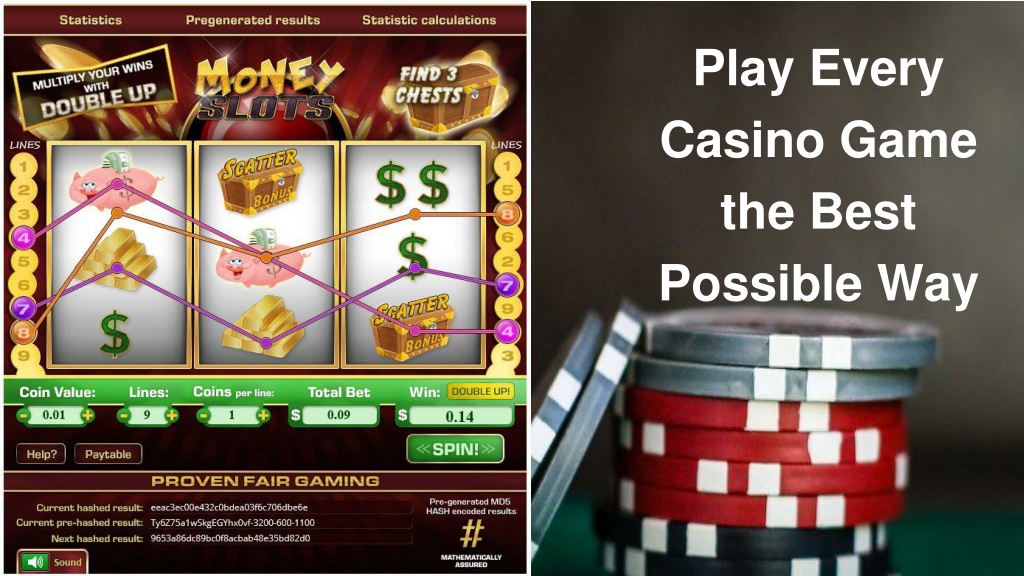Decrease coin value with minus icon
The image size is (1024, 576).
[x=24, y=415]
